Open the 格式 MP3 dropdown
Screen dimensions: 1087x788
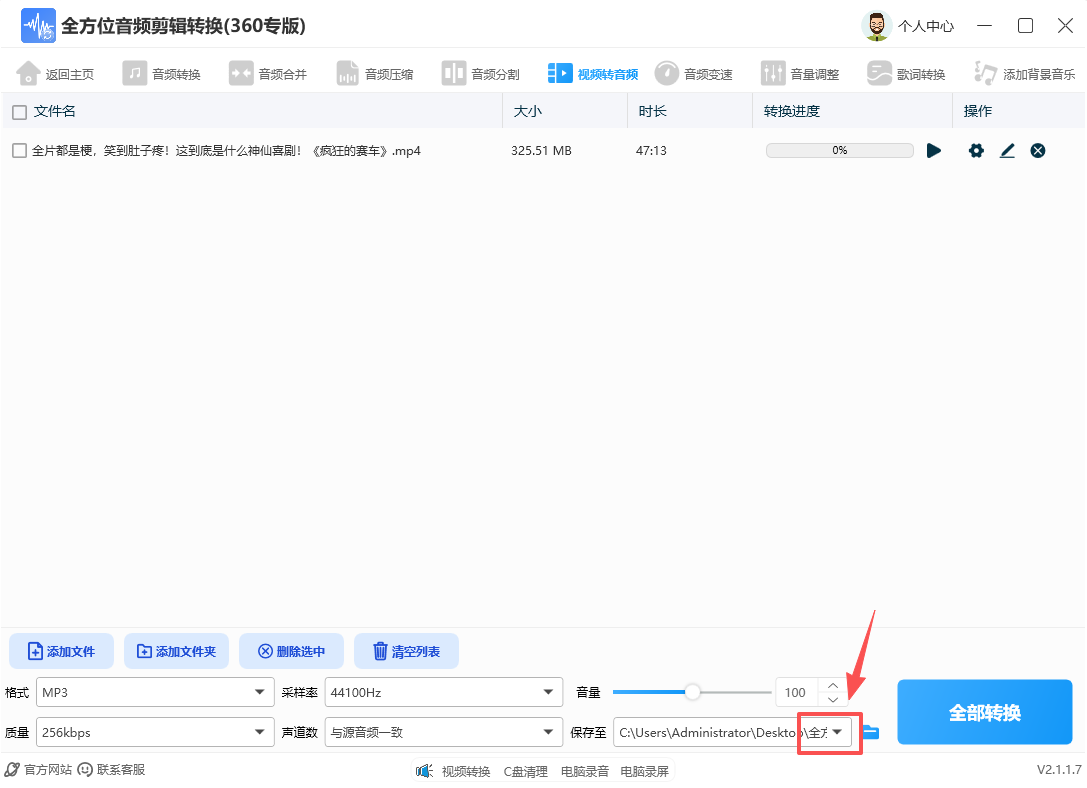[154, 691]
